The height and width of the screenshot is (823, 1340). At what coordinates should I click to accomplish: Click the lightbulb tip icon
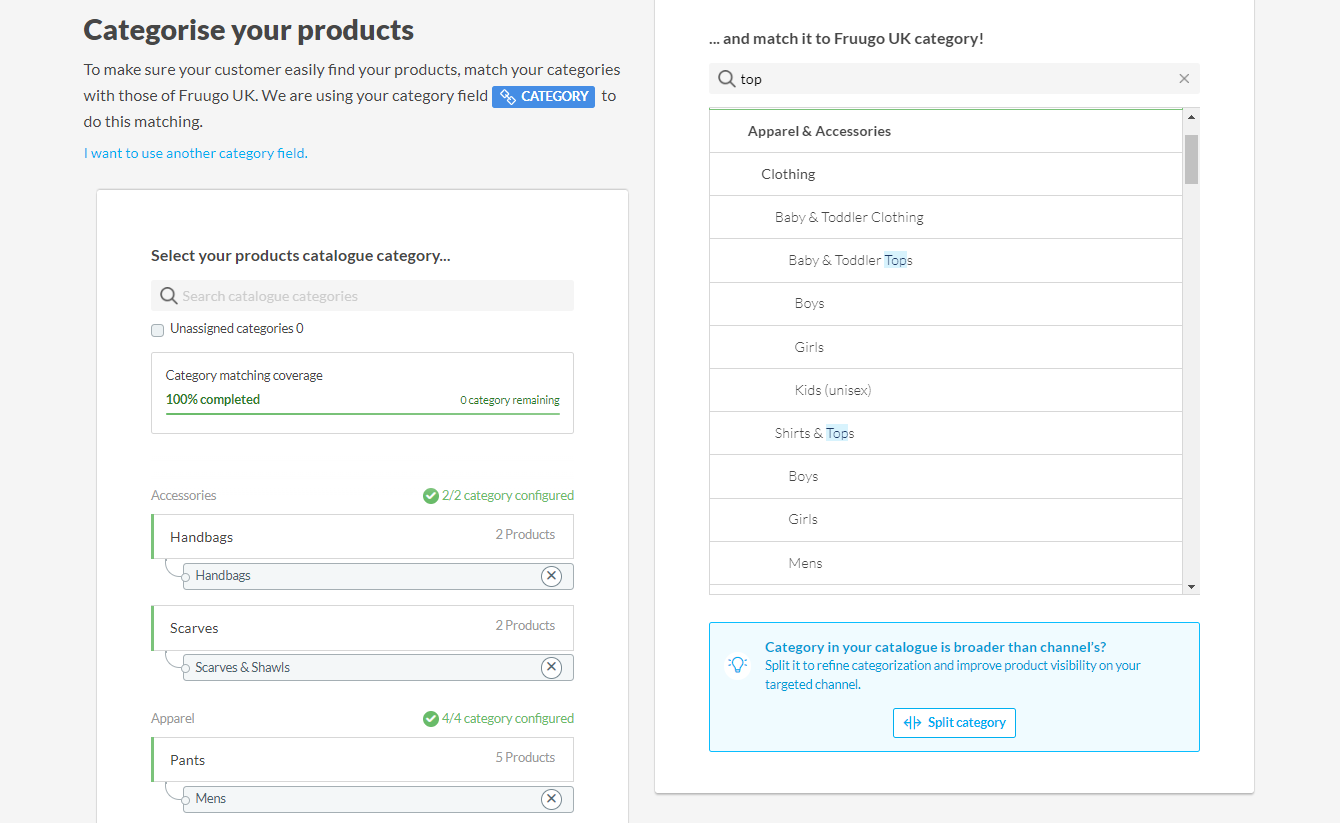[737, 665]
